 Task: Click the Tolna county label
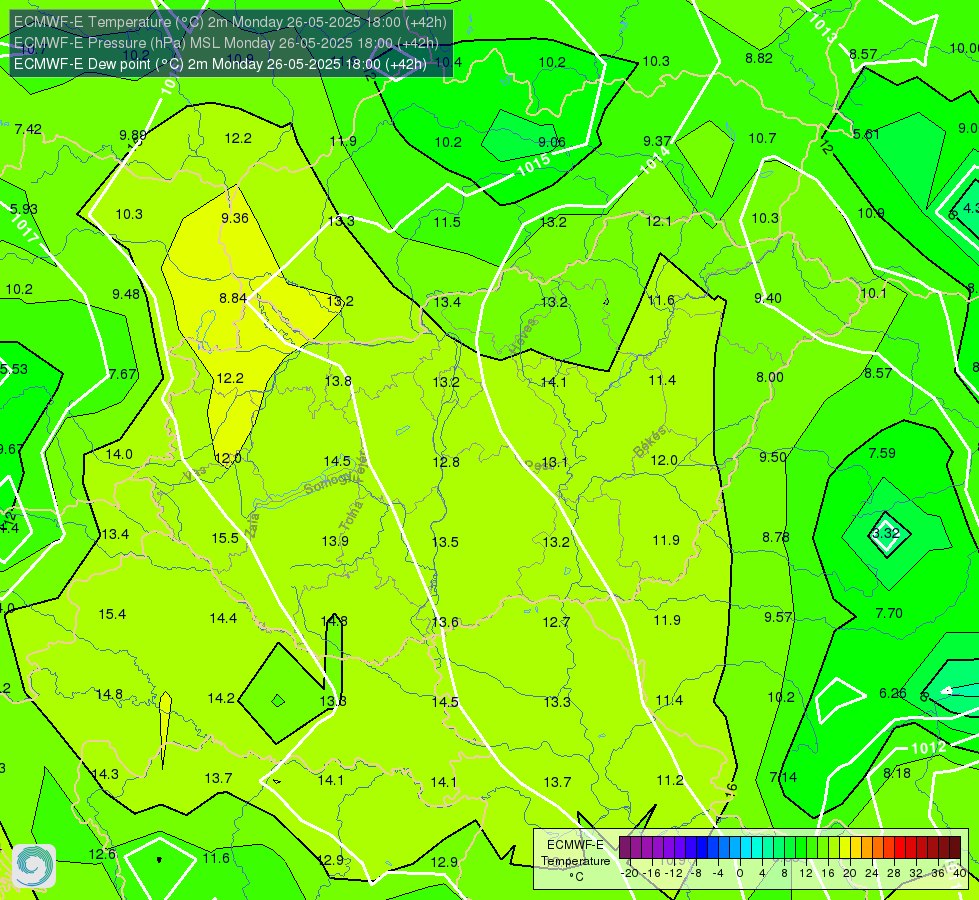pyautogui.click(x=351, y=516)
